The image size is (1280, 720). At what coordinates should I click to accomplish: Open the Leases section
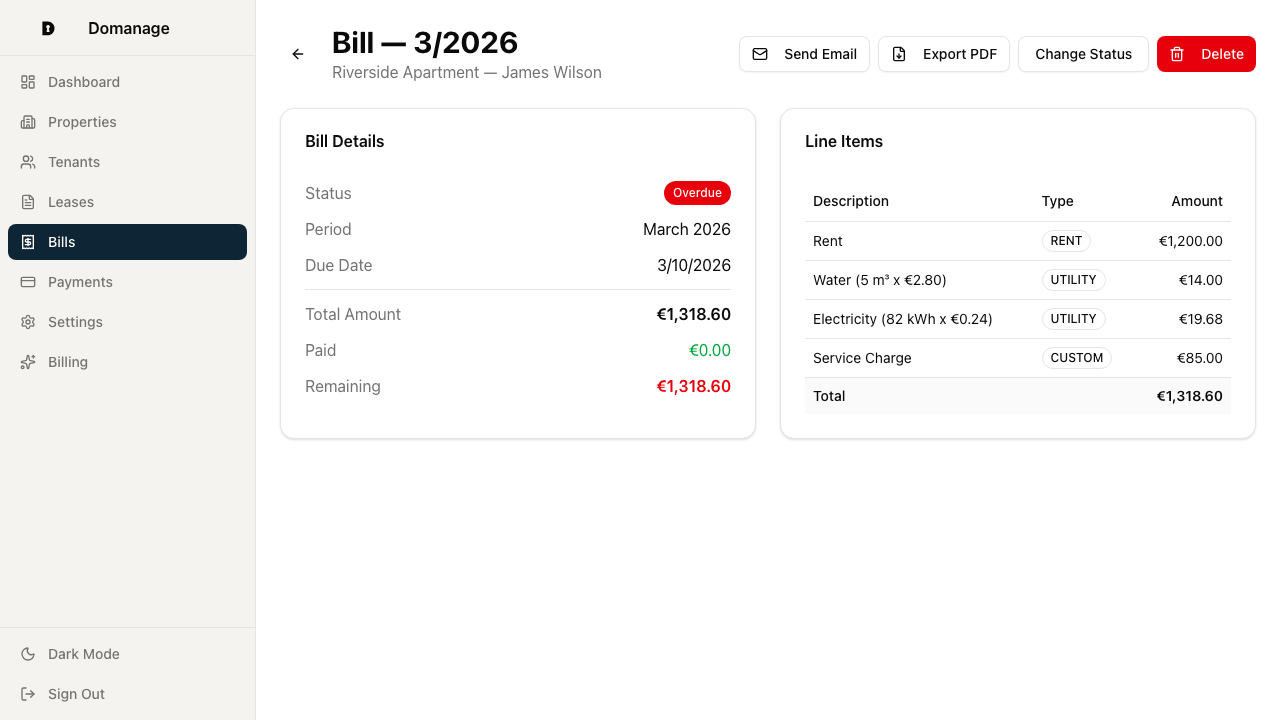pyautogui.click(x=71, y=202)
